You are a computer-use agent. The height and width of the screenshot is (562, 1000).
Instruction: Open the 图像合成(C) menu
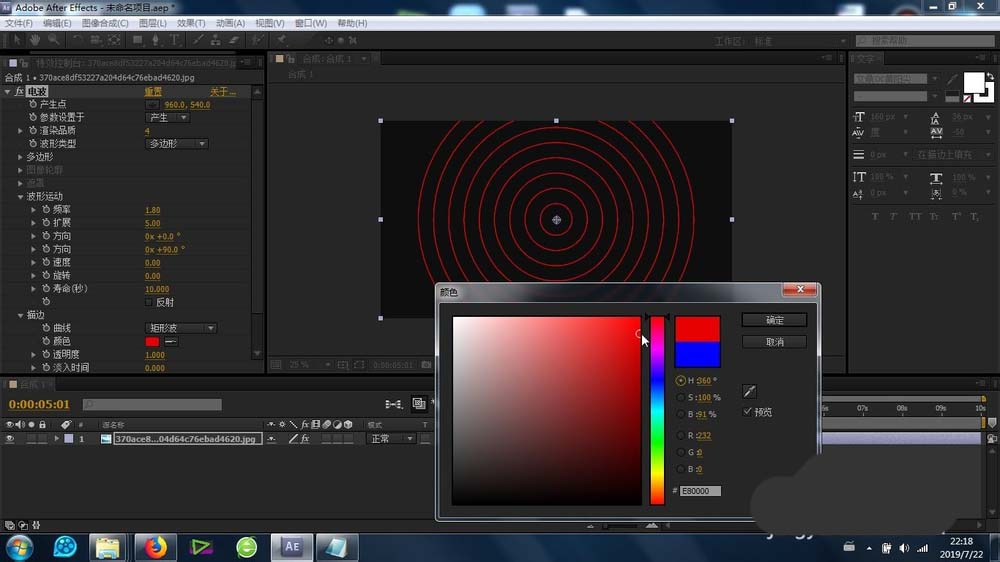coord(104,23)
